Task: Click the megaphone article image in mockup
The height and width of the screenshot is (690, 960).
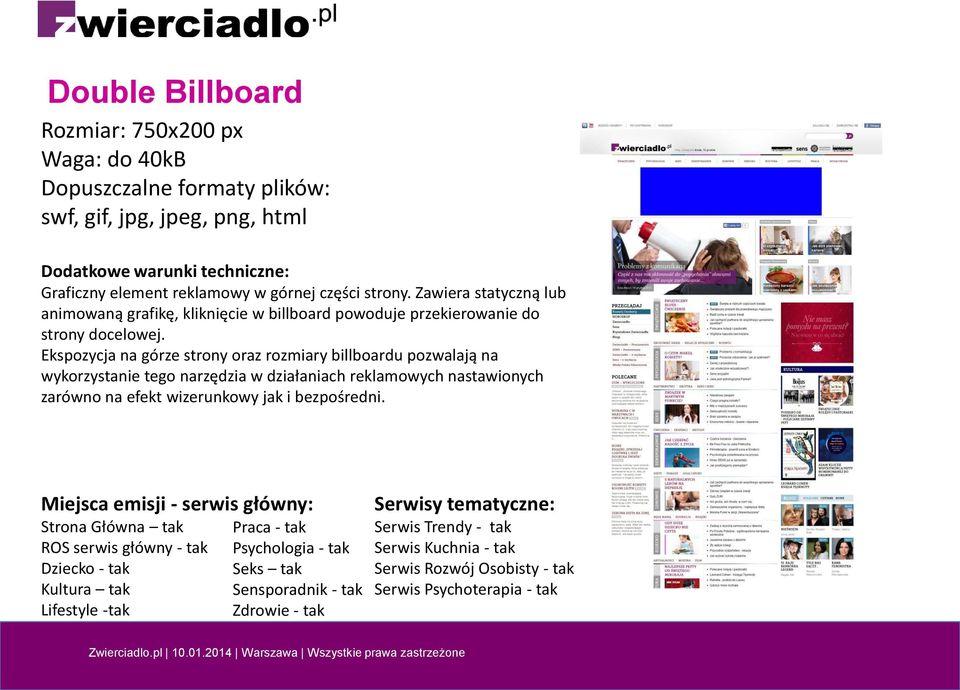Action: point(681,257)
